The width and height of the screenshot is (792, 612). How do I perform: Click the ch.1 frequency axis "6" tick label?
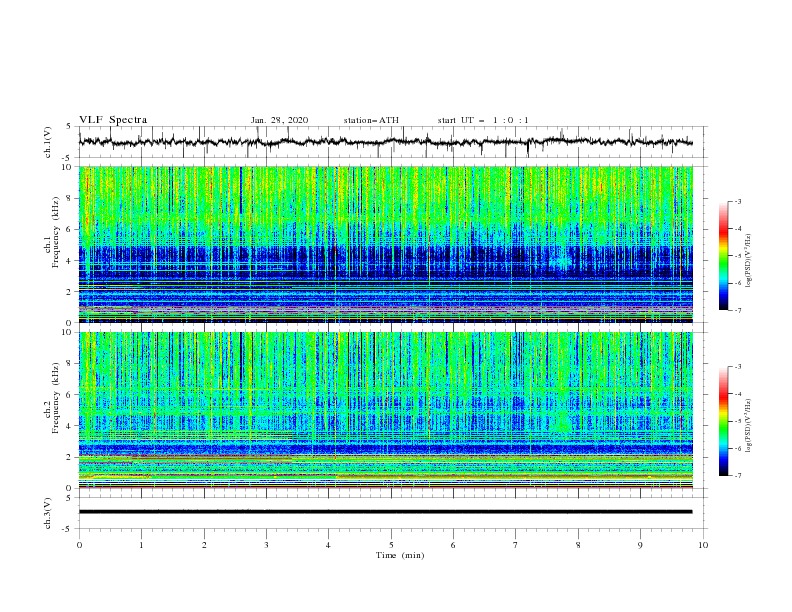(x=70, y=229)
